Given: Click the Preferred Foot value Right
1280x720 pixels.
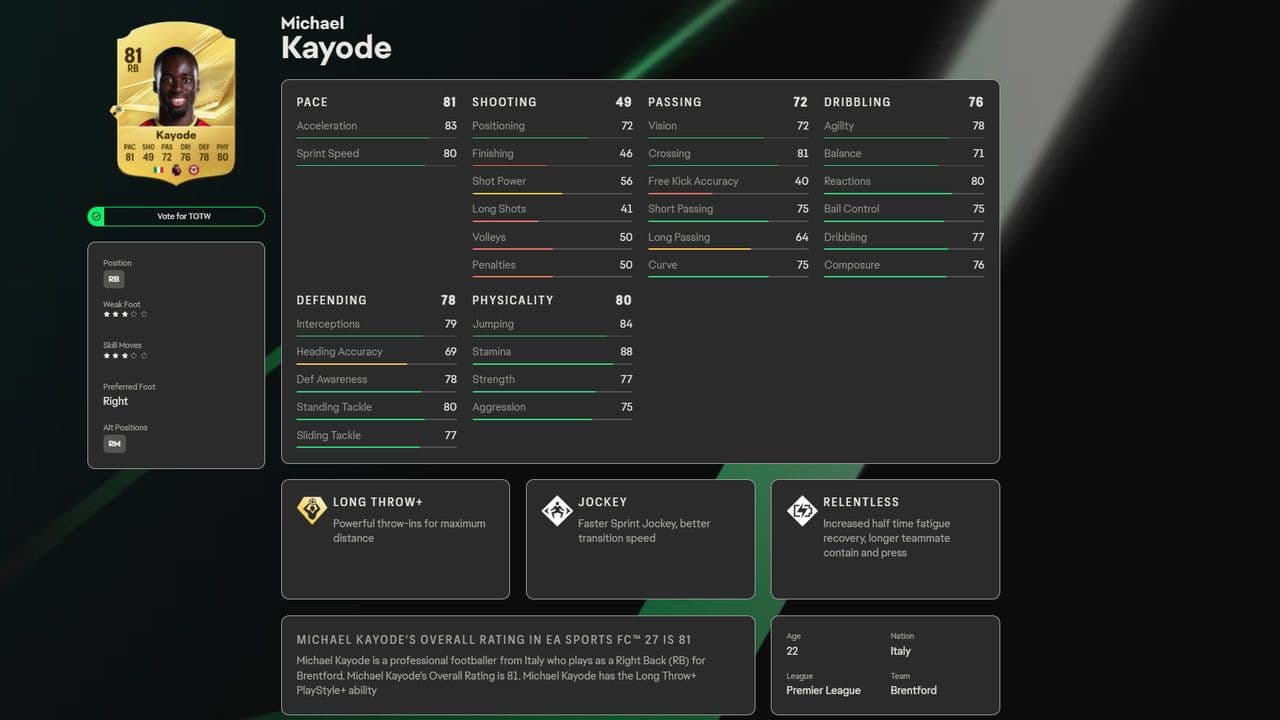Looking at the screenshot, I should click(115, 401).
